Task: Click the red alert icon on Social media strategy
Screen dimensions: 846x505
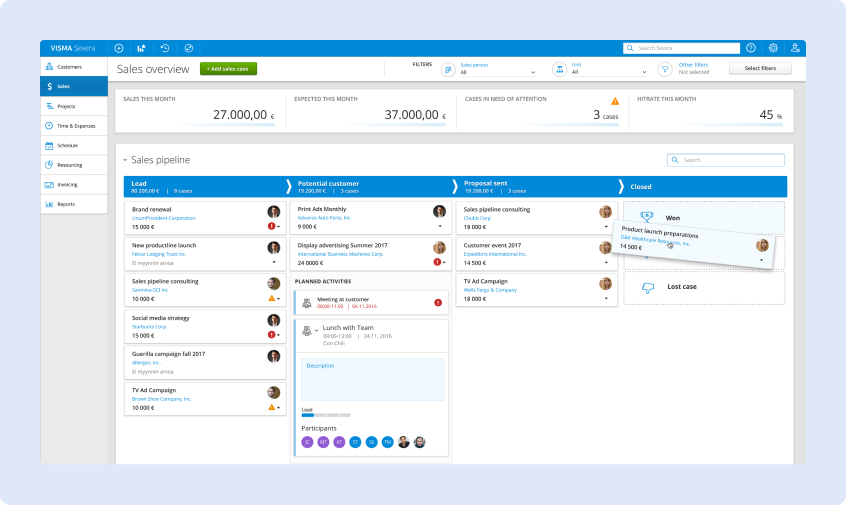Action: (271, 335)
